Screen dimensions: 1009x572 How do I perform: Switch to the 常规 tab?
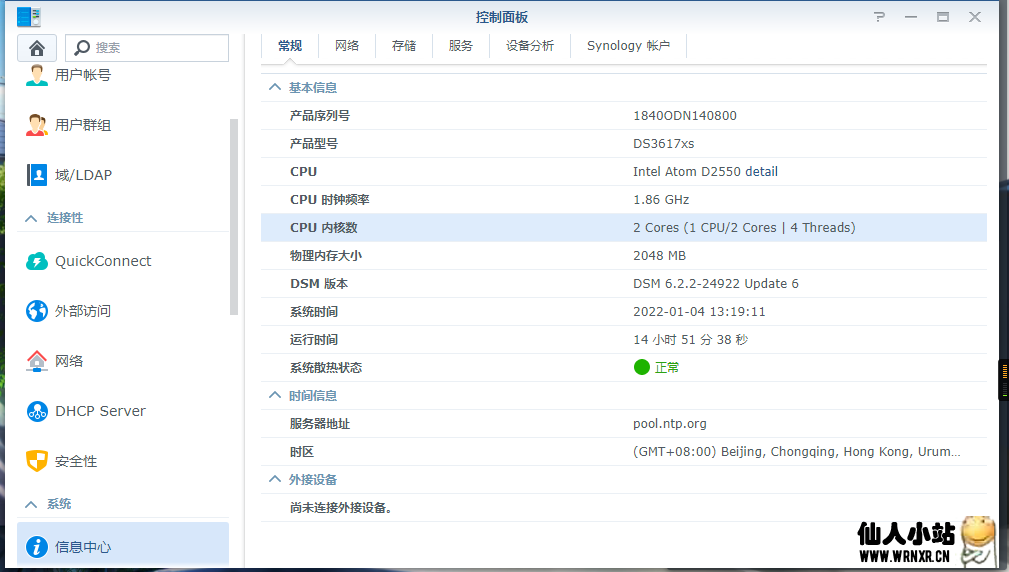click(290, 46)
